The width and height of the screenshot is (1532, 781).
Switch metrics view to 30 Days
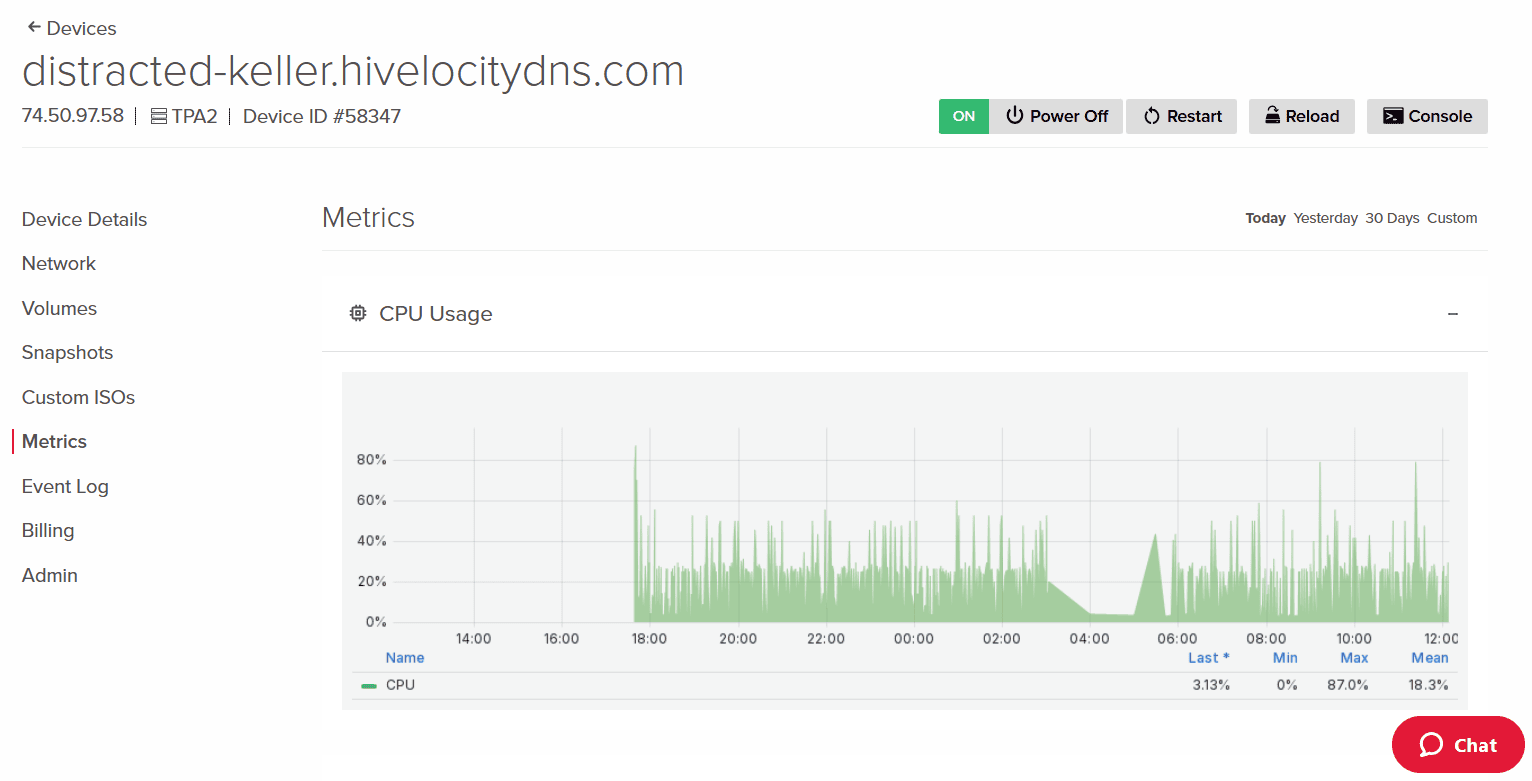pos(1392,217)
